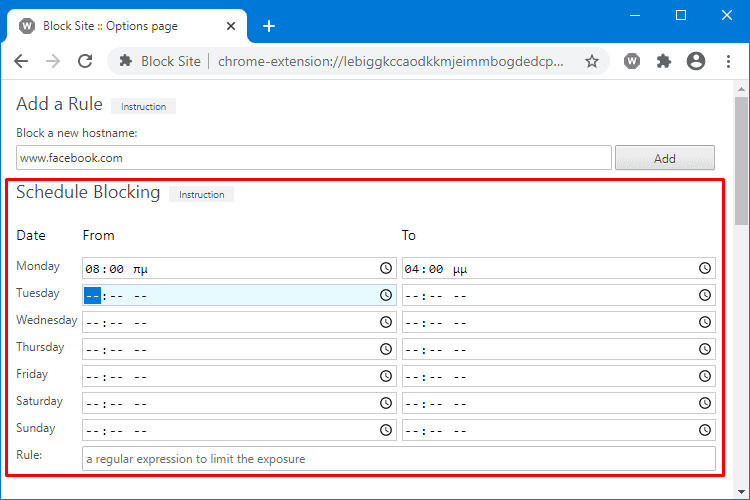750x500 pixels.
Task: Open Wednesday From time picker clock
Action: [386, 322]
